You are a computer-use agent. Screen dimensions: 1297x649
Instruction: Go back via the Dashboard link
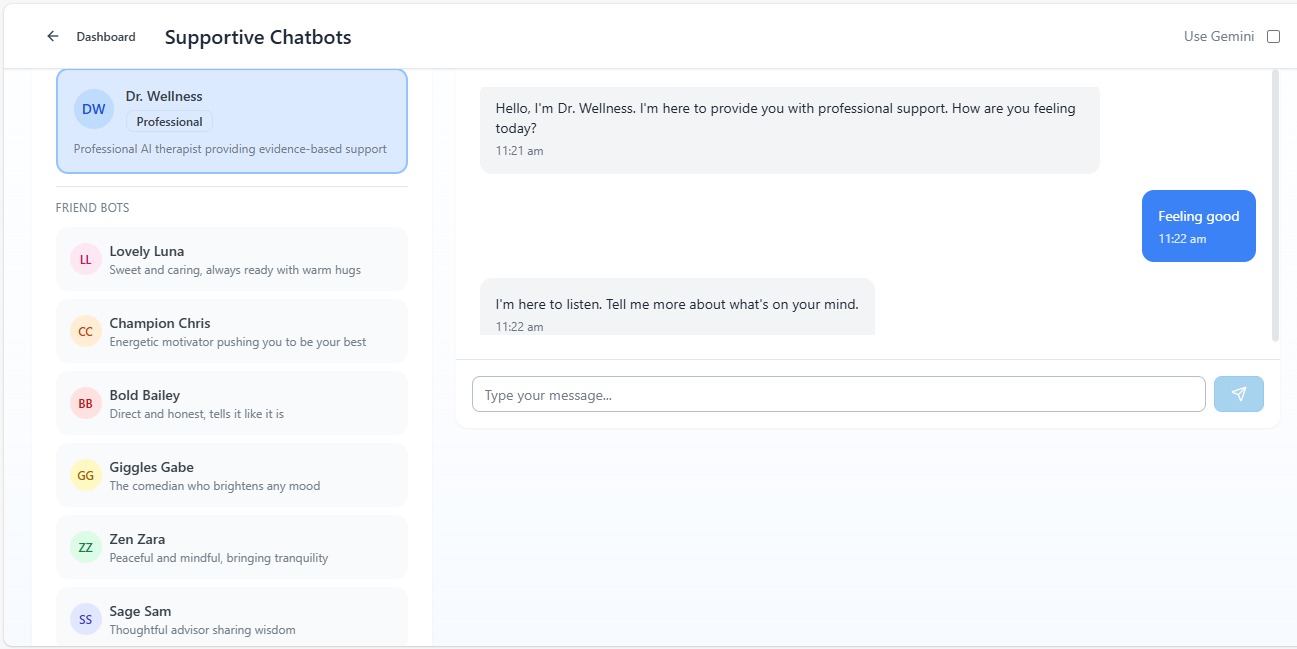coord(105,37)
